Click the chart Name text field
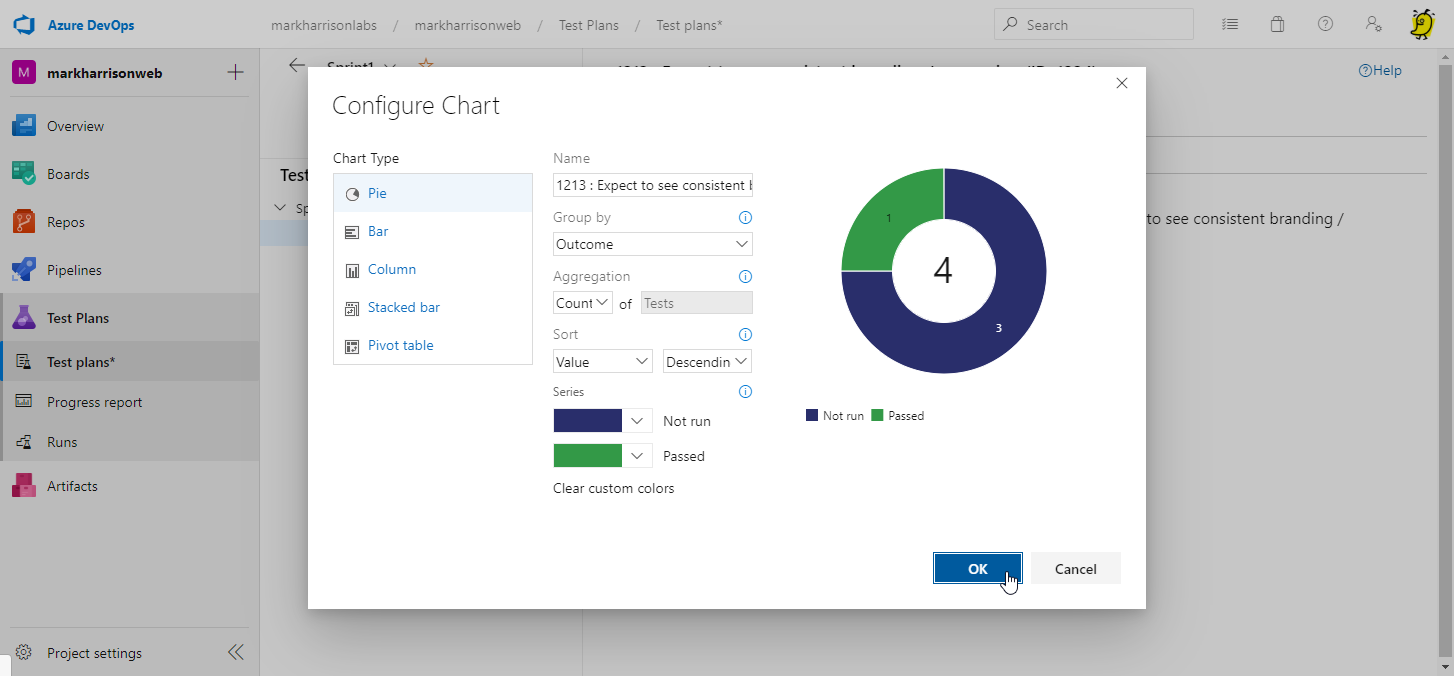Viewport: 1454px width, 676px height. 652,185
